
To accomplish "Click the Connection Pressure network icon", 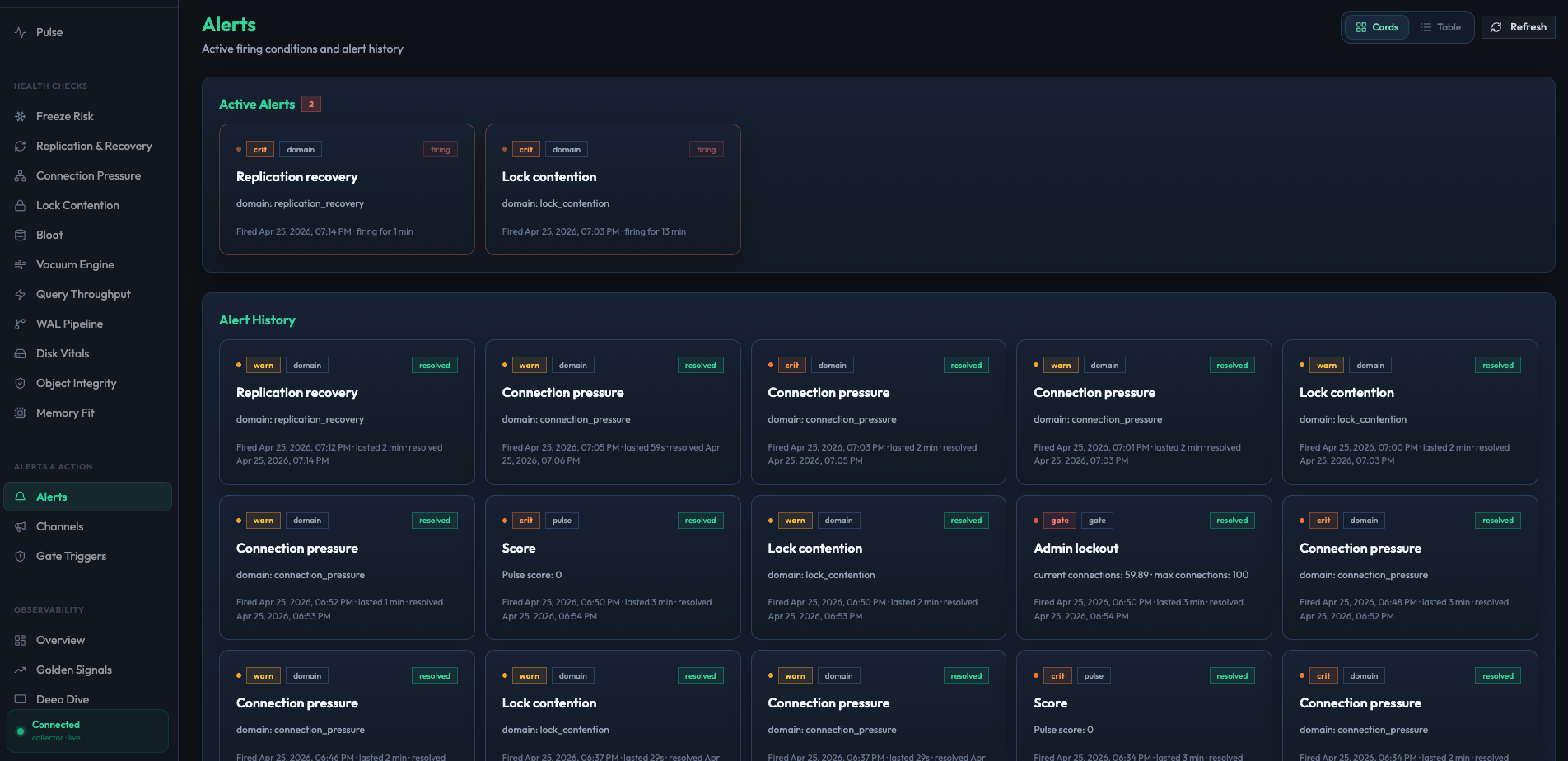I will (21, 175).
